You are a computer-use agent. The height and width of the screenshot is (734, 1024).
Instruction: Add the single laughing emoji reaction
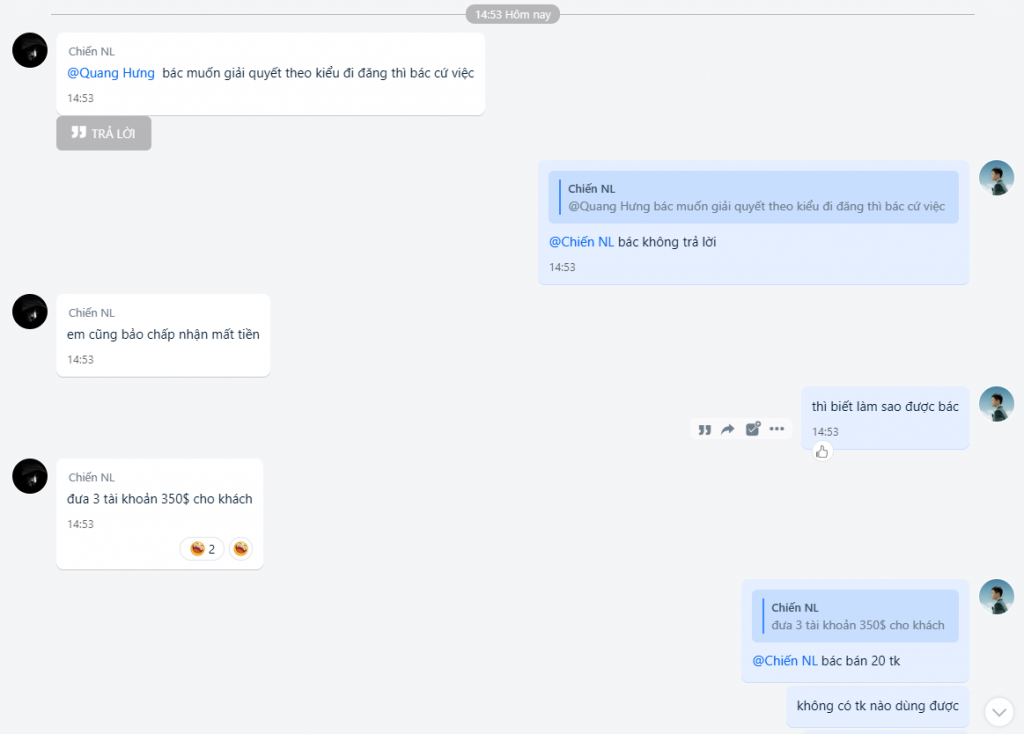pyautogui.click(x=241, y=549)
